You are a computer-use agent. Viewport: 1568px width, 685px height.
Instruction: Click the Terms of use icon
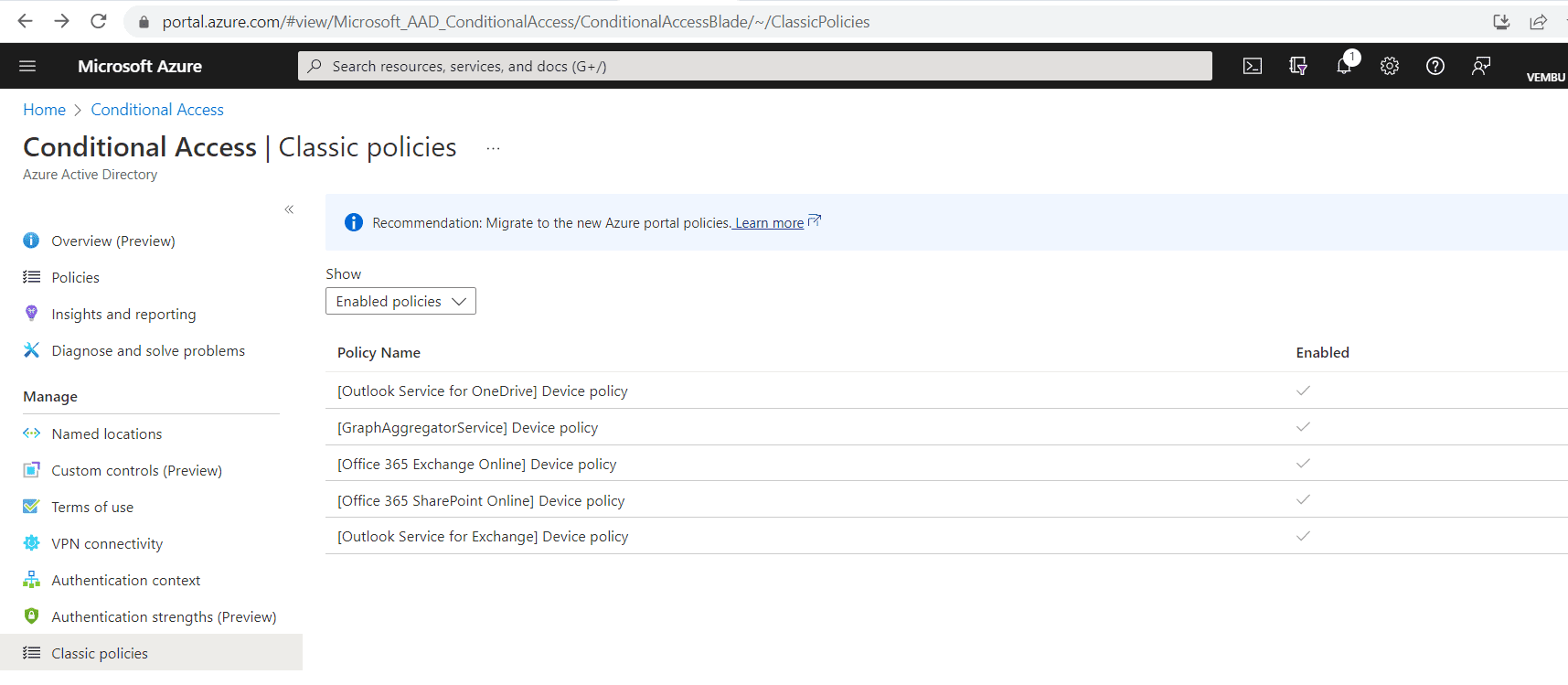31,507
